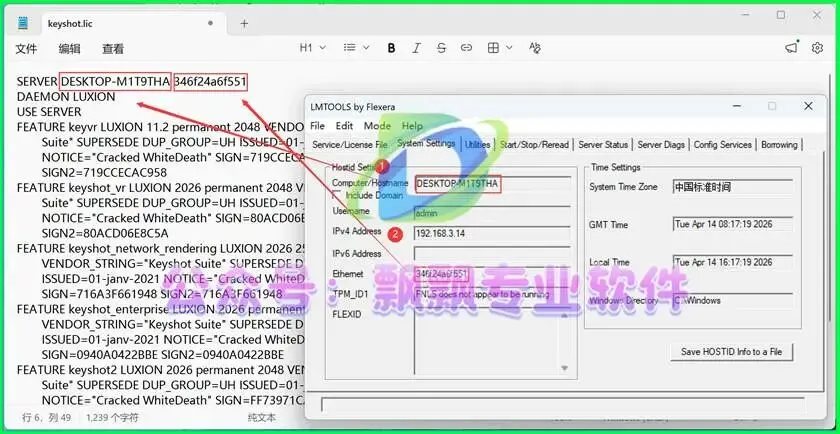Click the SIGN2=80ACD06E8C5A line
Image resolution: width=840 pixels, height=434 pixels.
(105, 234)
